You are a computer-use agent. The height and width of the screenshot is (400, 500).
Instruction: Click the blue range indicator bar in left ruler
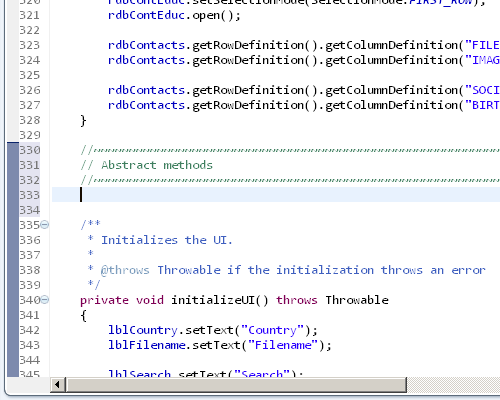pos(13,259)
